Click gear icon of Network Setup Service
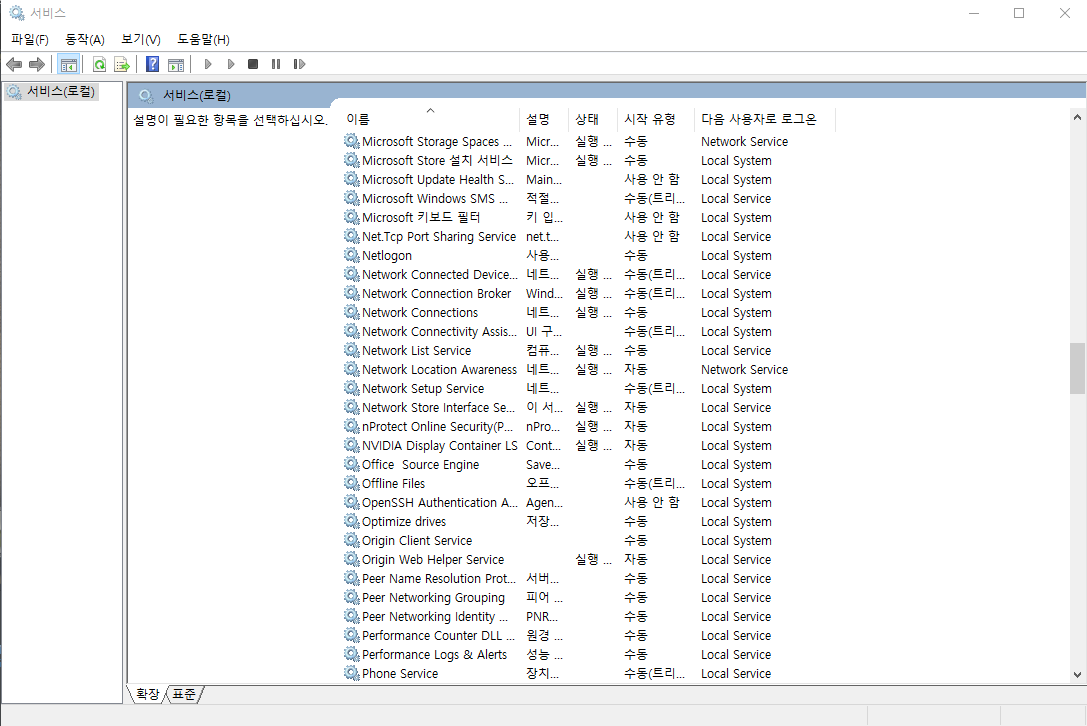 pos(352,388)
